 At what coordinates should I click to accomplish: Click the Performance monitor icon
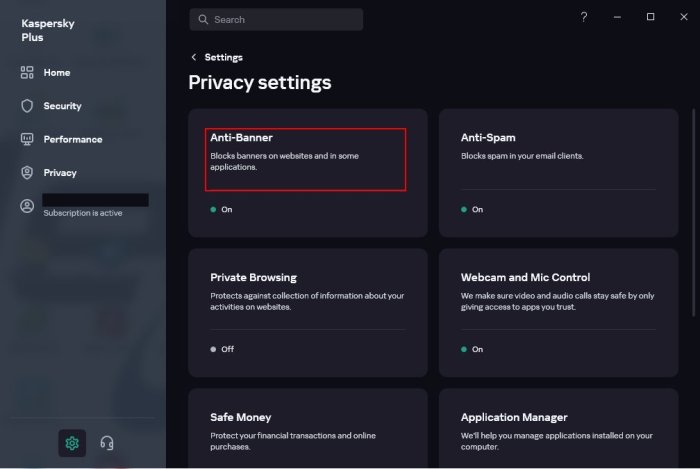coord(28,139)
